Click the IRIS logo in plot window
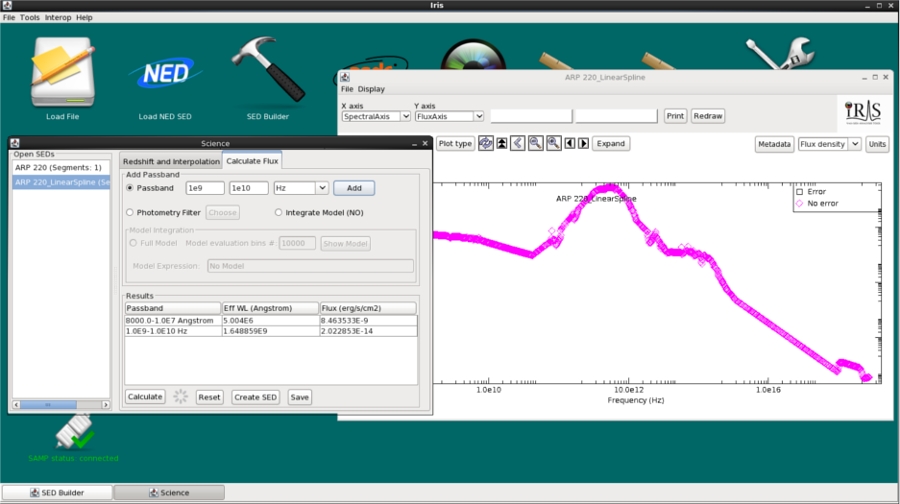This screenshot has width=900, height=504. (x=863, y=111)
